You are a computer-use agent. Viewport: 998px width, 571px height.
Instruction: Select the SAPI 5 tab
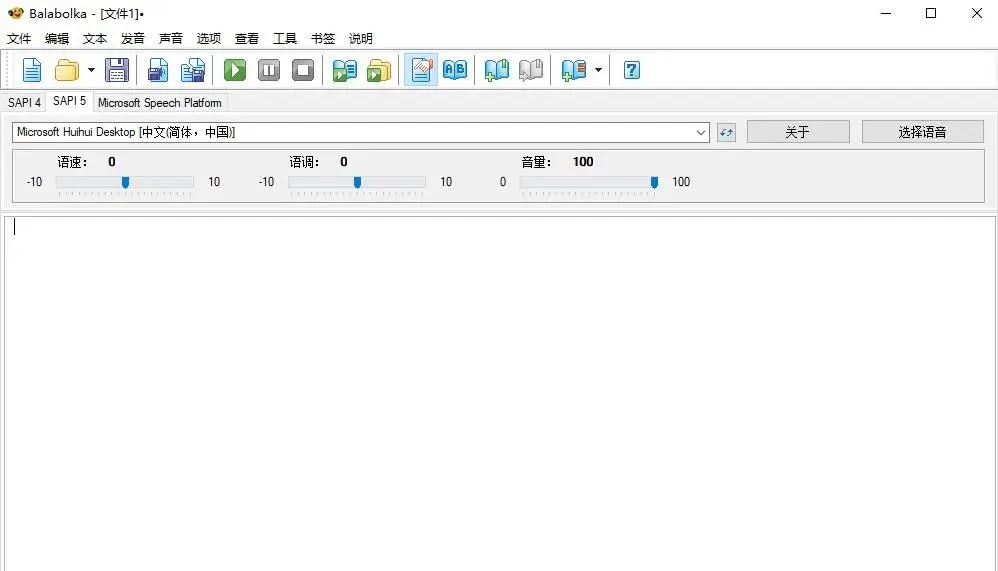pyautogui.click(x=69, y=101)
